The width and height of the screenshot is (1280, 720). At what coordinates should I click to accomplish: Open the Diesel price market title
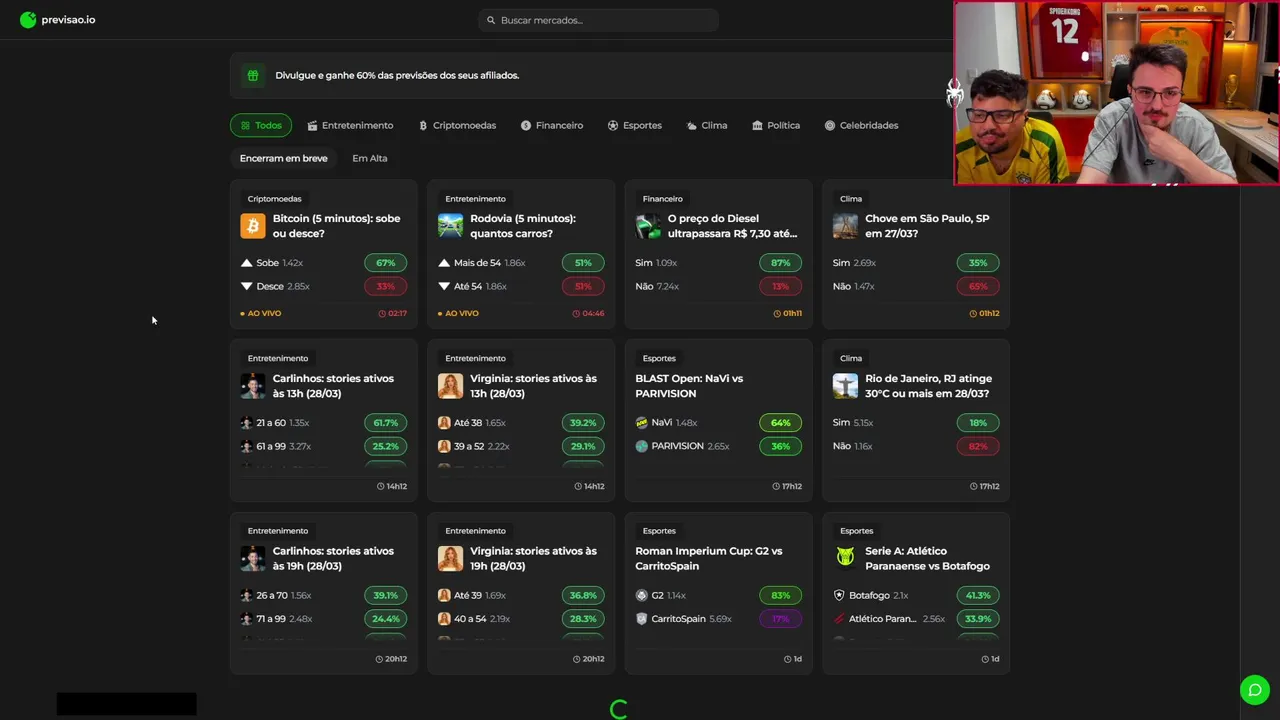[x=732, y=226]
